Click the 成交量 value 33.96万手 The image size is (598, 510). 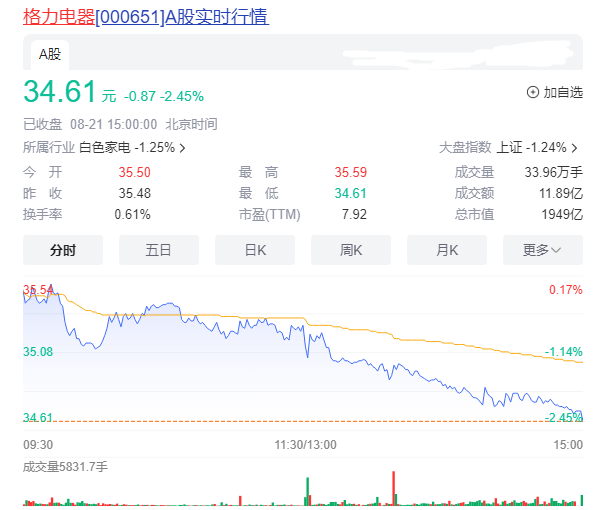(553, 172)
